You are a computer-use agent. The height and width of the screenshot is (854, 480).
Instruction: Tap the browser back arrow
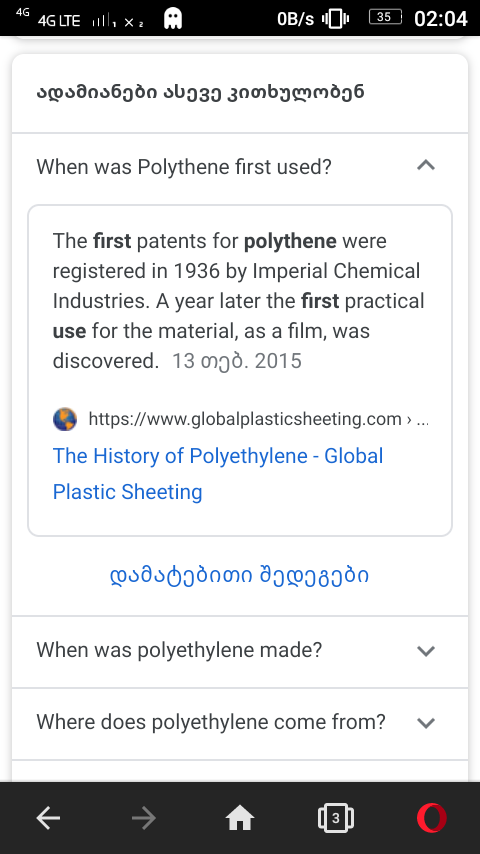click(x=48, y=818)
